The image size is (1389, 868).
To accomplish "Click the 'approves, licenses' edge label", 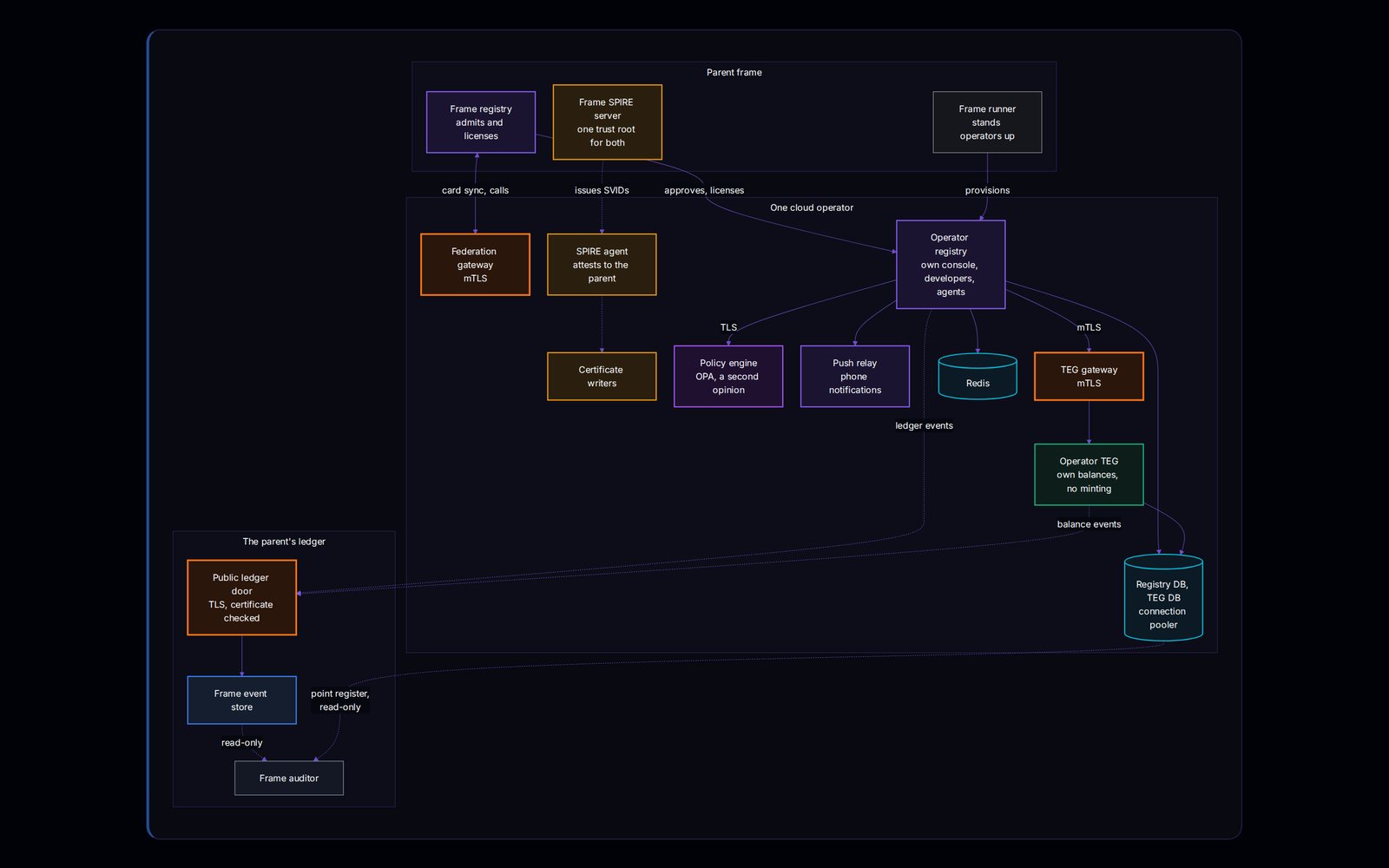I will tap(704, 191).
